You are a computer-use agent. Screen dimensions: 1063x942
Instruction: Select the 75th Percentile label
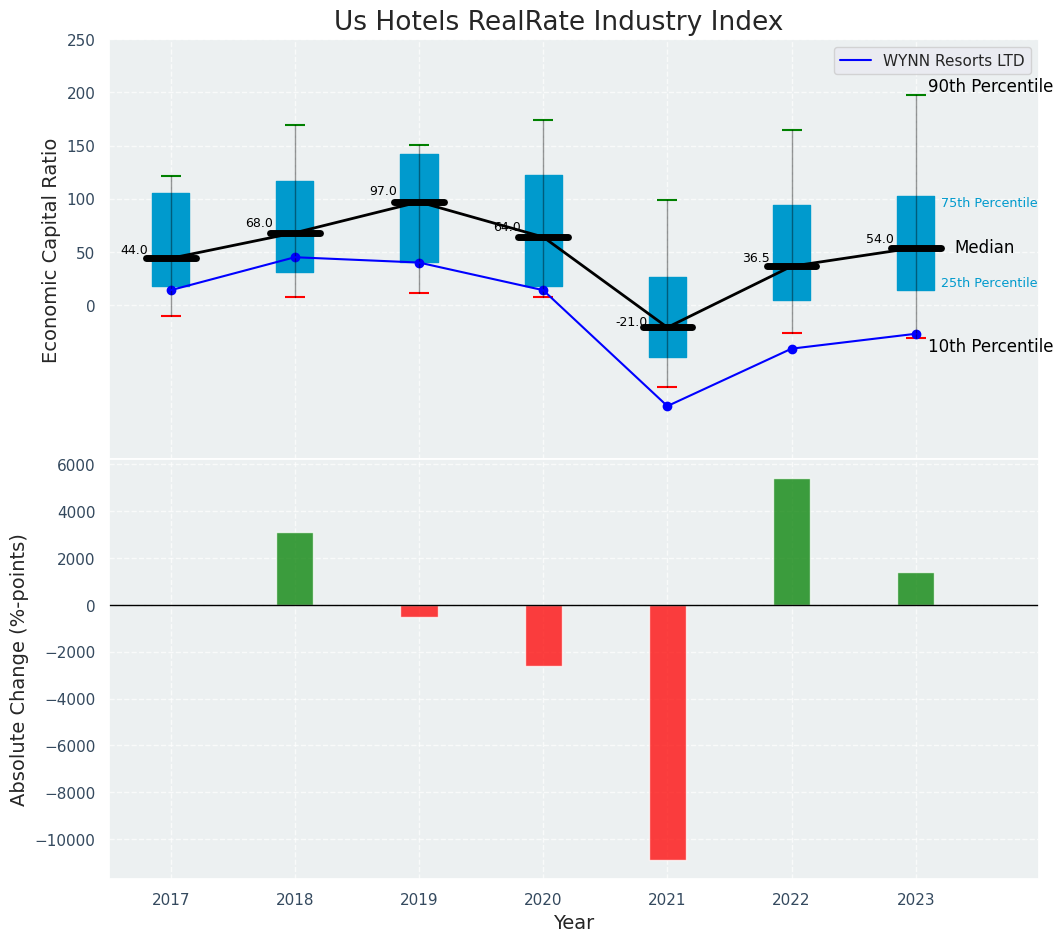[988, 203]
